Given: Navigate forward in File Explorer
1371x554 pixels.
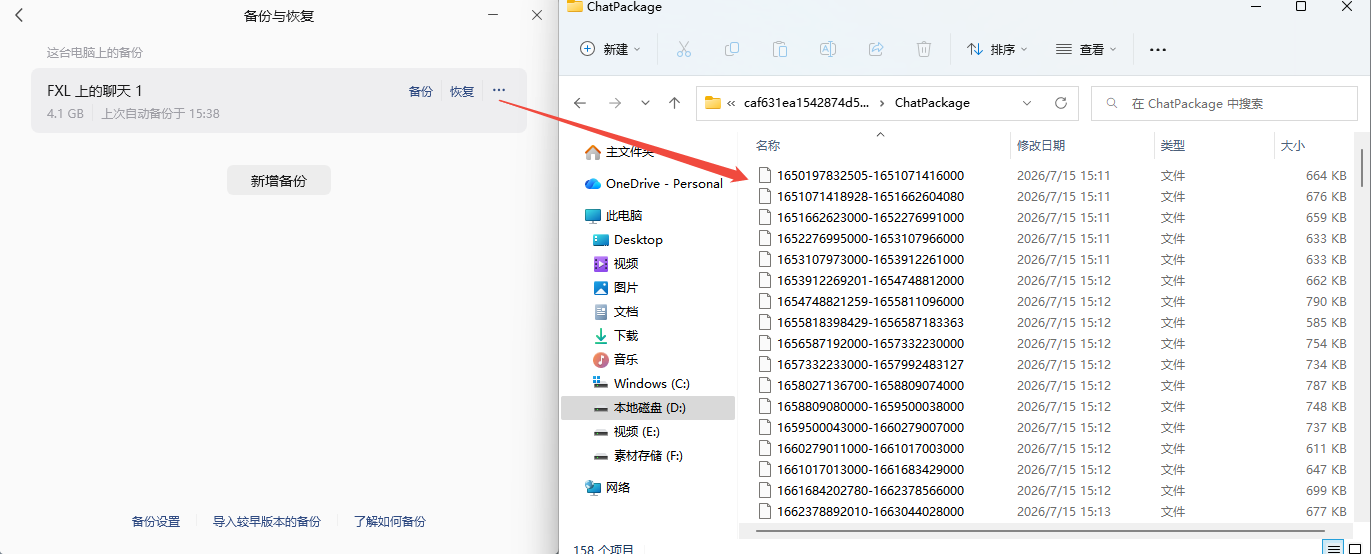Looking at the screenshot, I should (615, 102).
